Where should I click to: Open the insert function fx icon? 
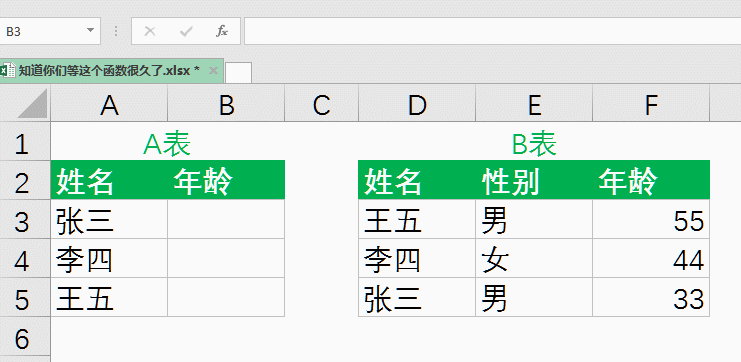222,32
